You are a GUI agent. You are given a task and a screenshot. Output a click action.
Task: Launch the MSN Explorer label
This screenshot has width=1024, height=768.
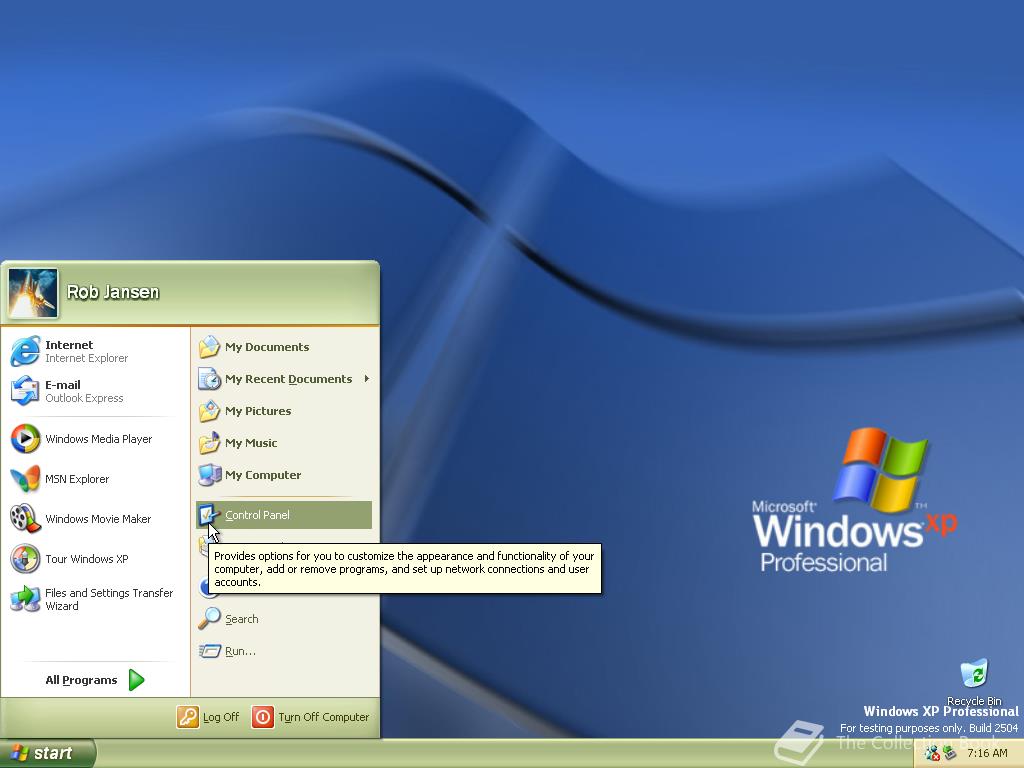click(77, 479)
